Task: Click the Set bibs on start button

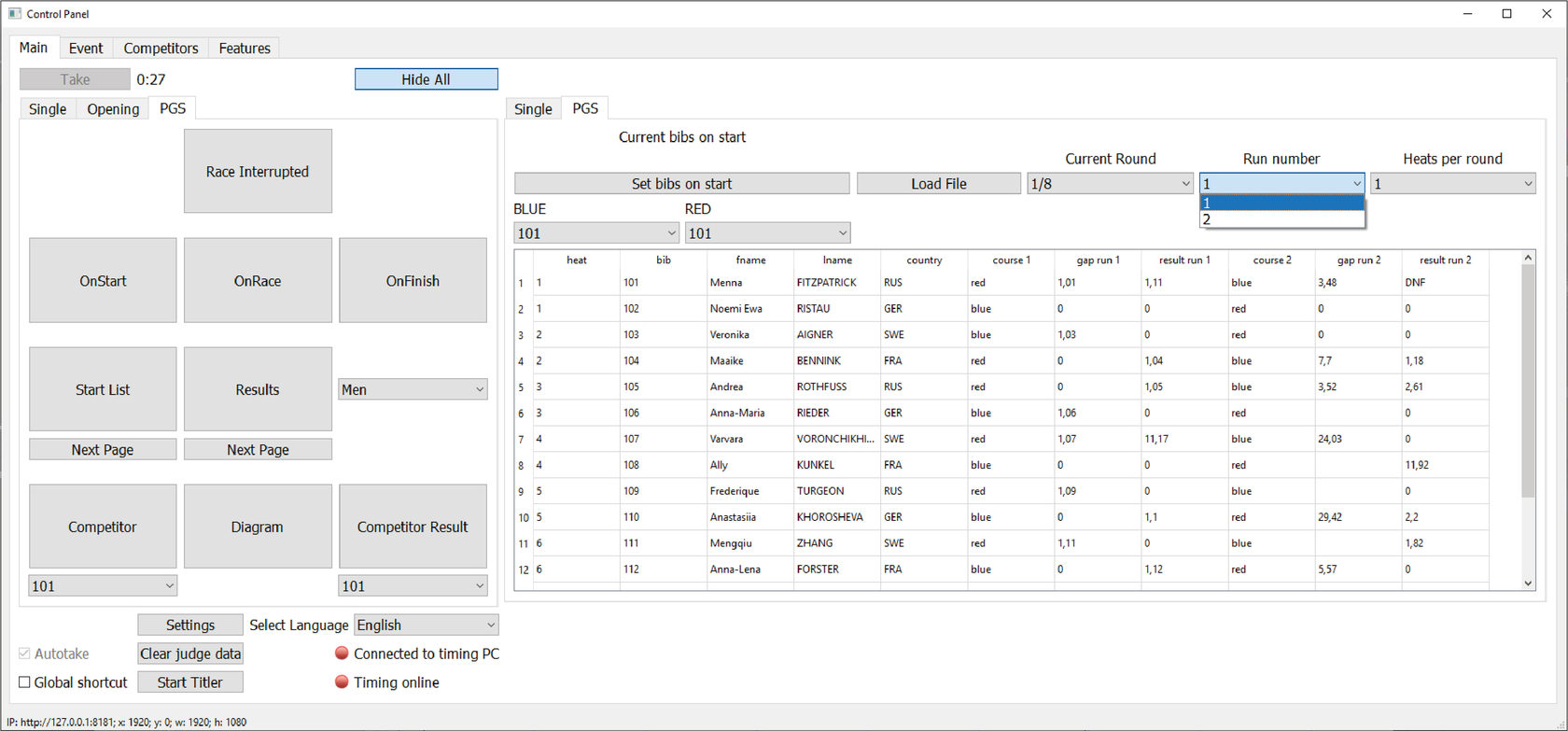Action: pyautogui.click(x=681, y=184)
